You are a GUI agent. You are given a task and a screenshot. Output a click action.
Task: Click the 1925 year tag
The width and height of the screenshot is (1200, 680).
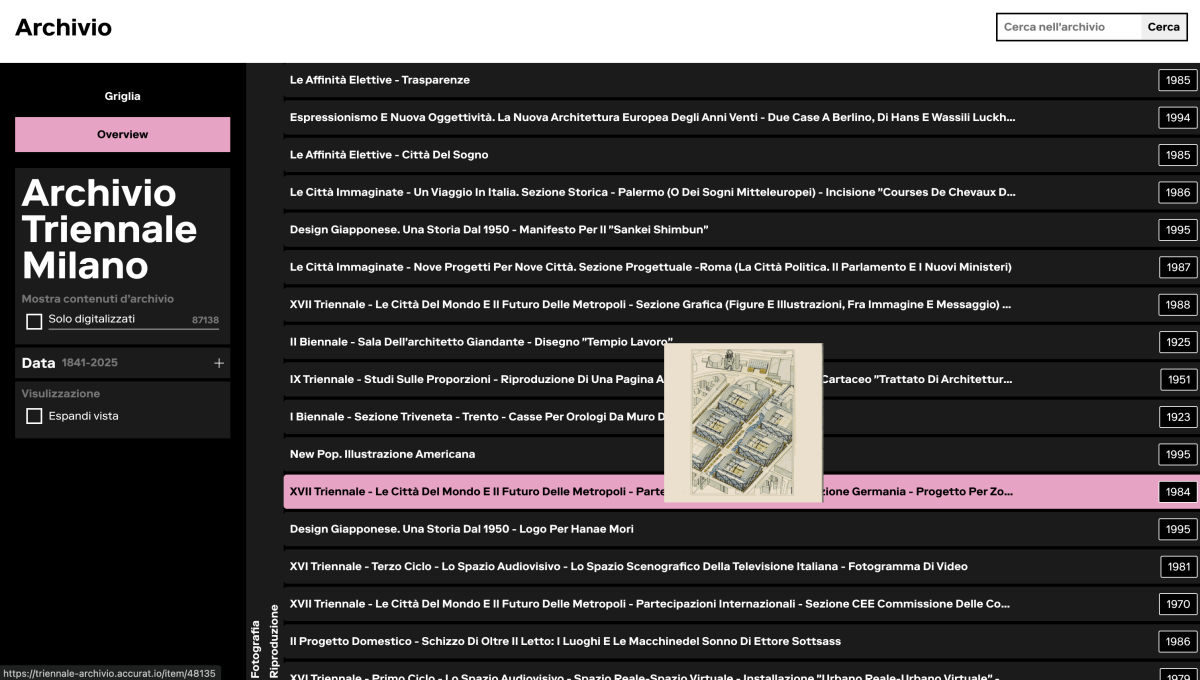pyautogui.click(x=1178, y=342)
